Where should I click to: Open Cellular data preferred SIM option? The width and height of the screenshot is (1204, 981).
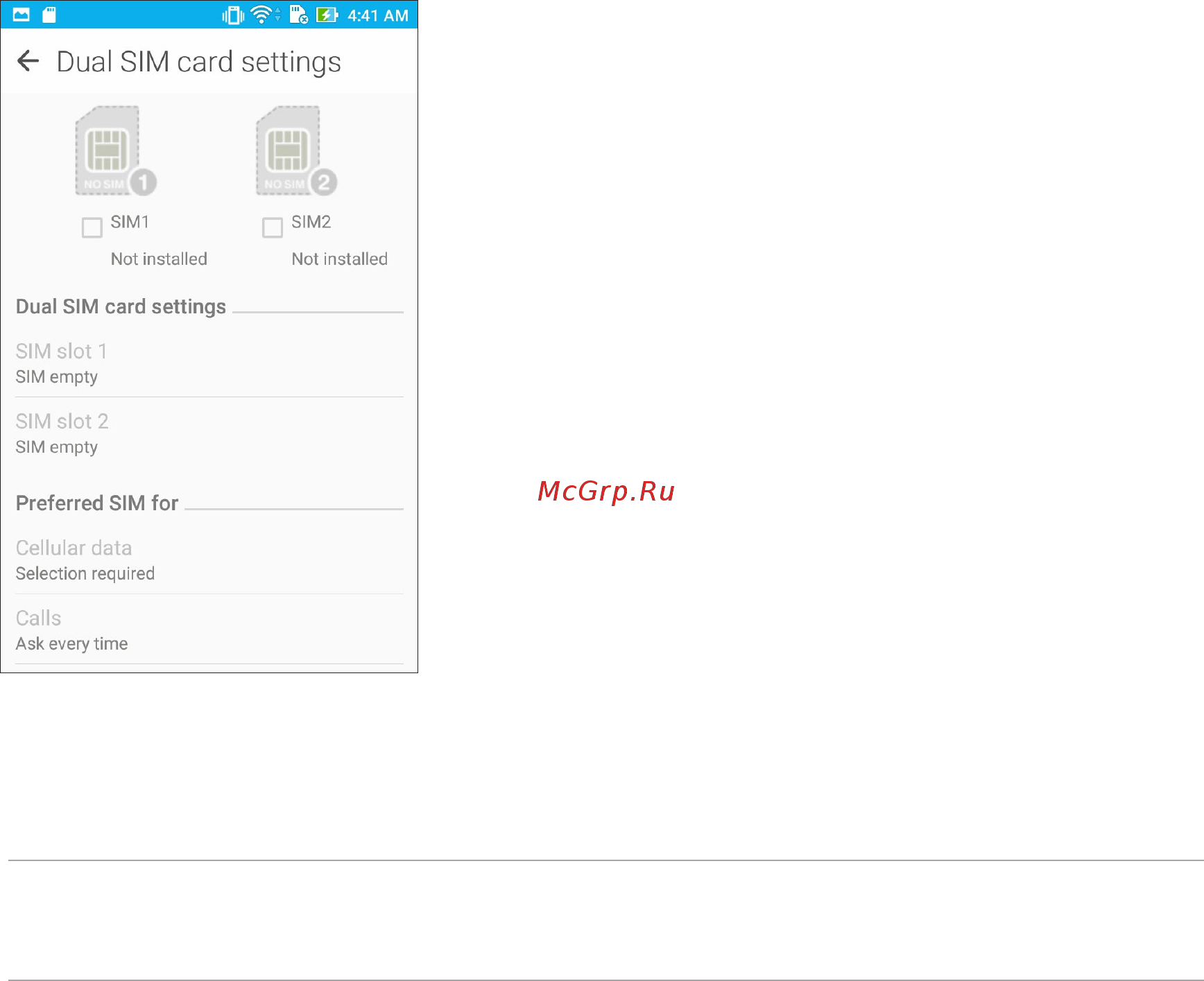209,560
